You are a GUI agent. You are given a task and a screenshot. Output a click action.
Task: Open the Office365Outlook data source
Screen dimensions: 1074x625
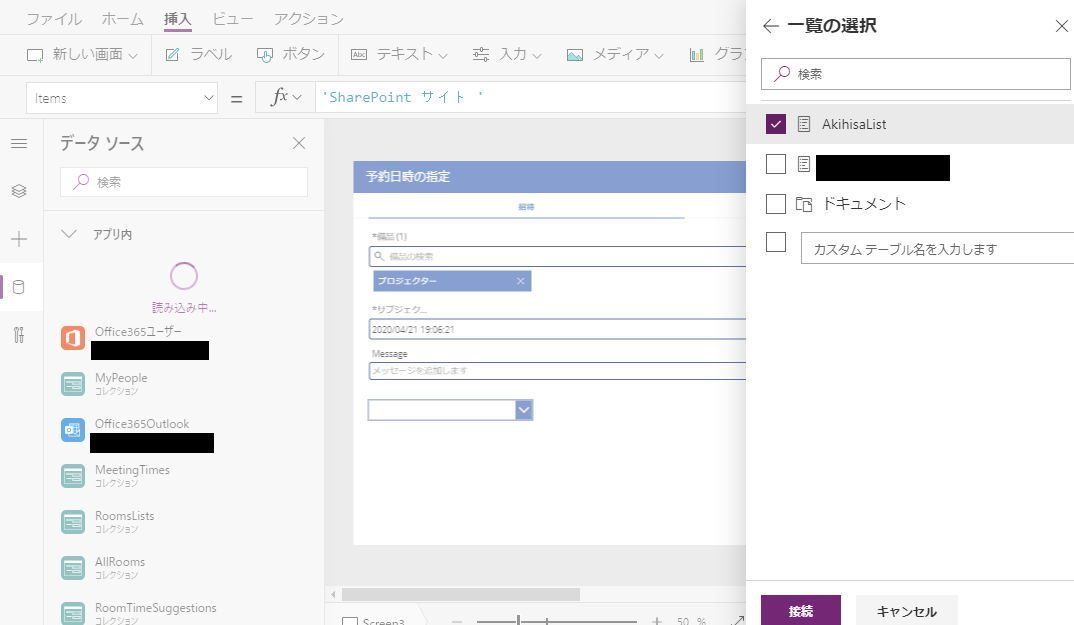(x=143, y=423)
